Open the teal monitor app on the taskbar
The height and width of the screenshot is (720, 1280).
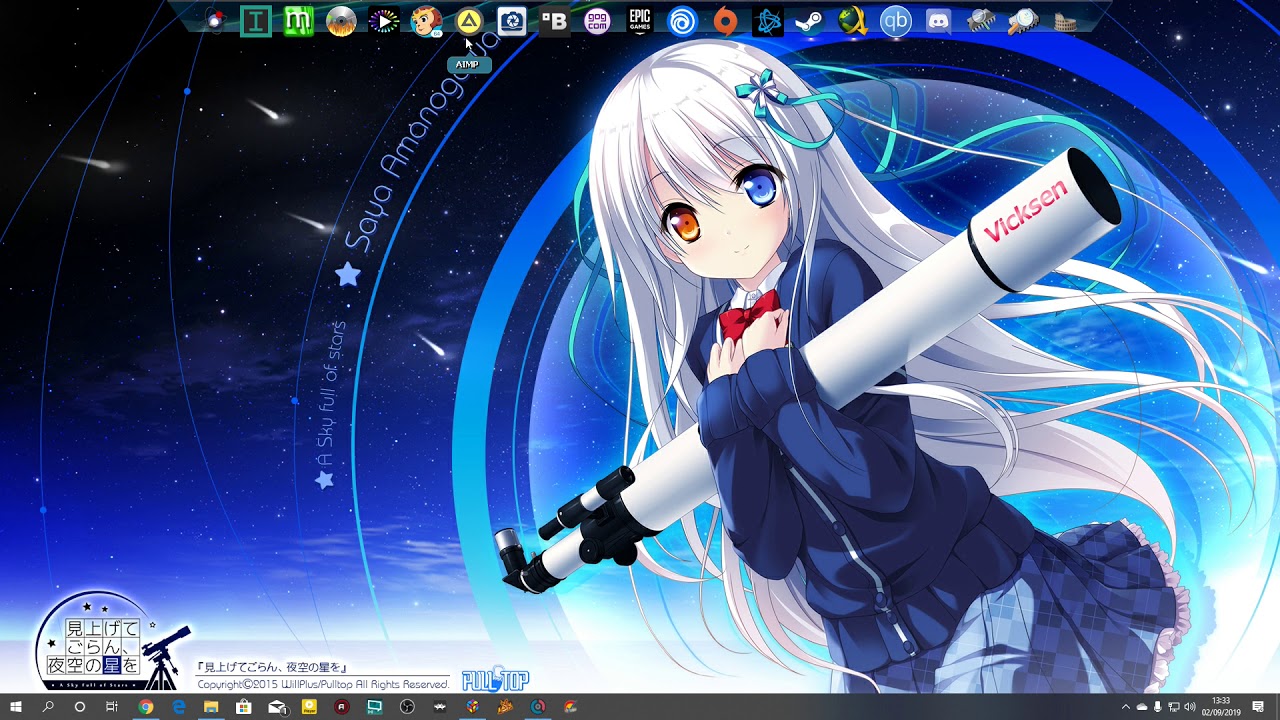coord(375,707)
